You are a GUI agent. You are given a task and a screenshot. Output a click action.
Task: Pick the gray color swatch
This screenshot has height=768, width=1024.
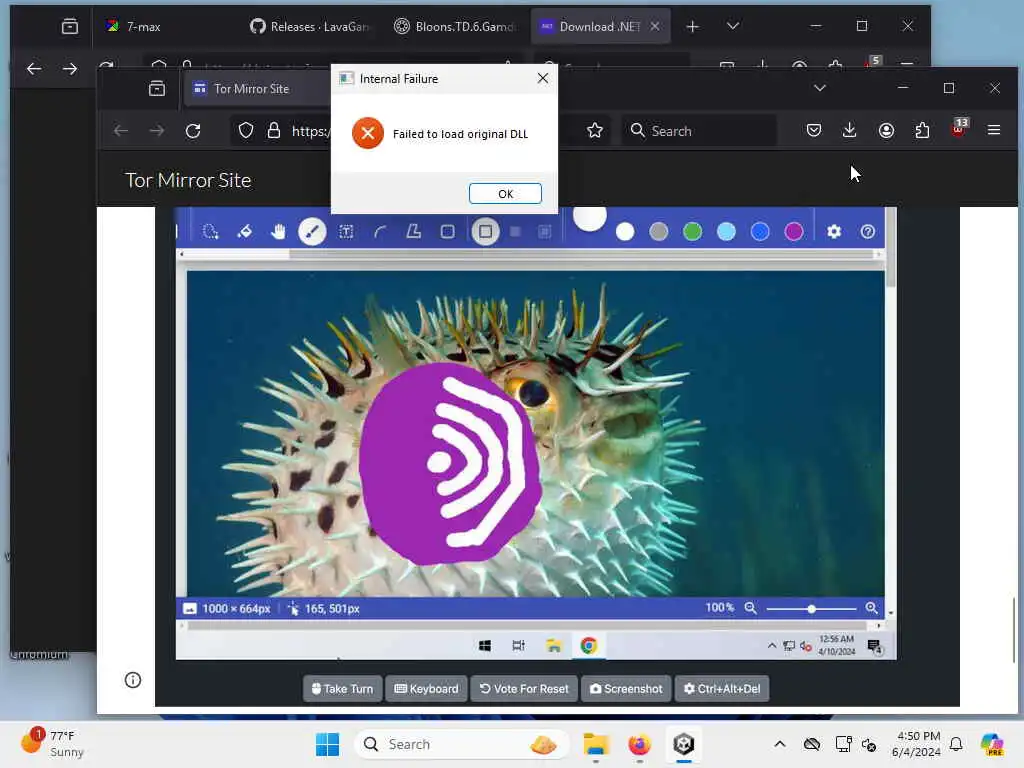click(659, 231)
